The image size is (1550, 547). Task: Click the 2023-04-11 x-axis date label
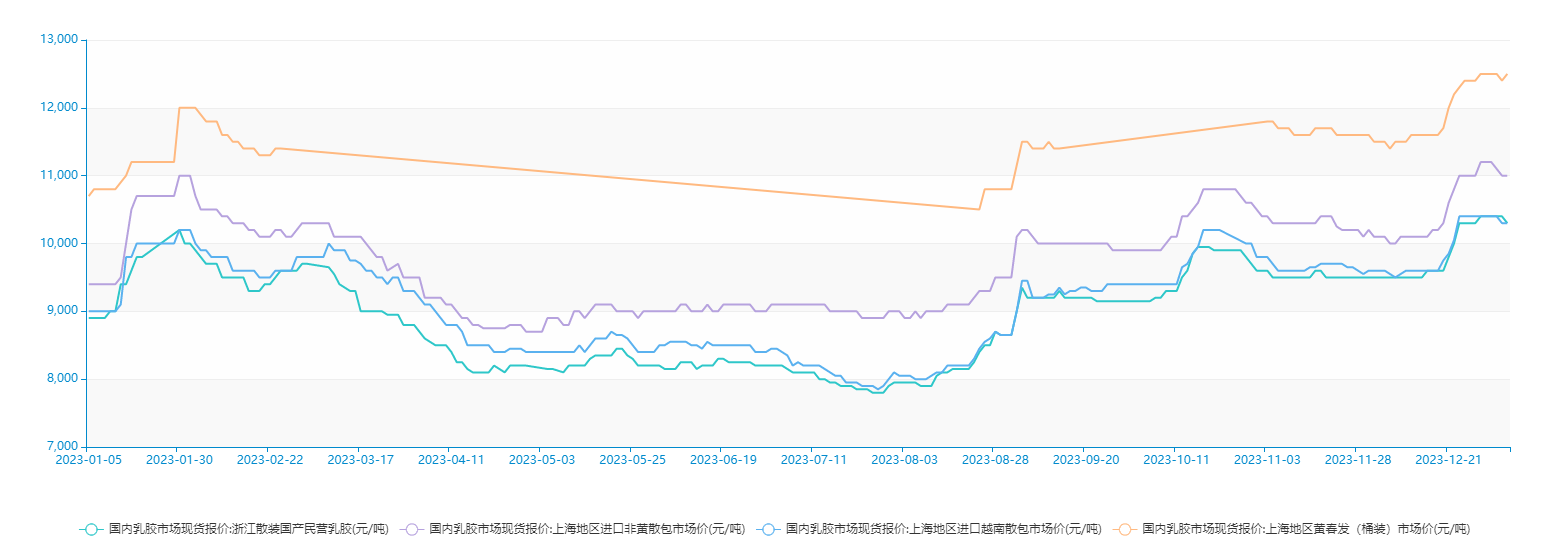tap(451, 460)
